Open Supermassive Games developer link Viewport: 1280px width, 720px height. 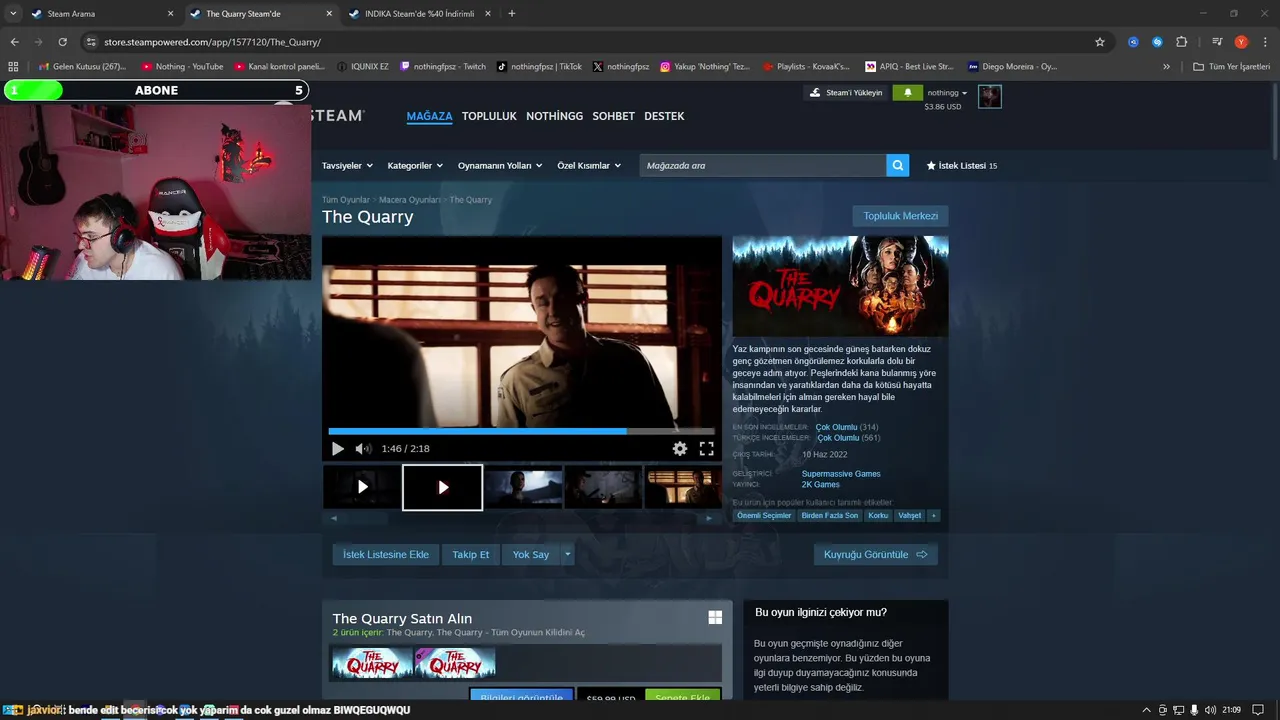click(x=841, y=474)
